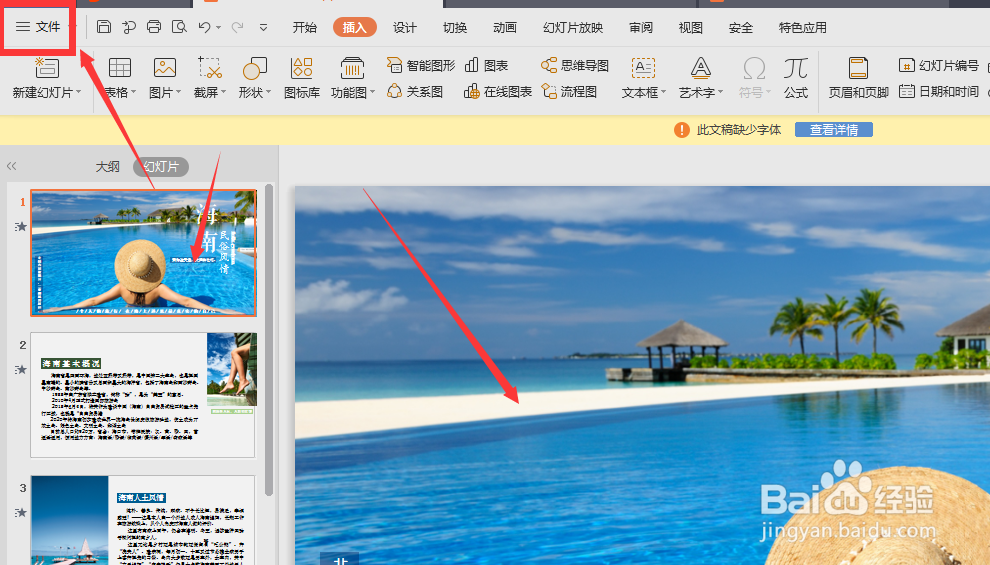Click the 查看详情 button in warning bar

point(833,129)
